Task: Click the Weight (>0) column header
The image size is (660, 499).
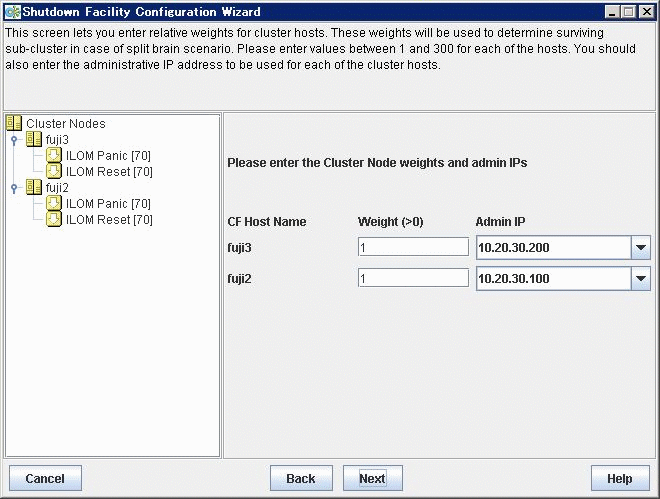Action: (390, 222)
